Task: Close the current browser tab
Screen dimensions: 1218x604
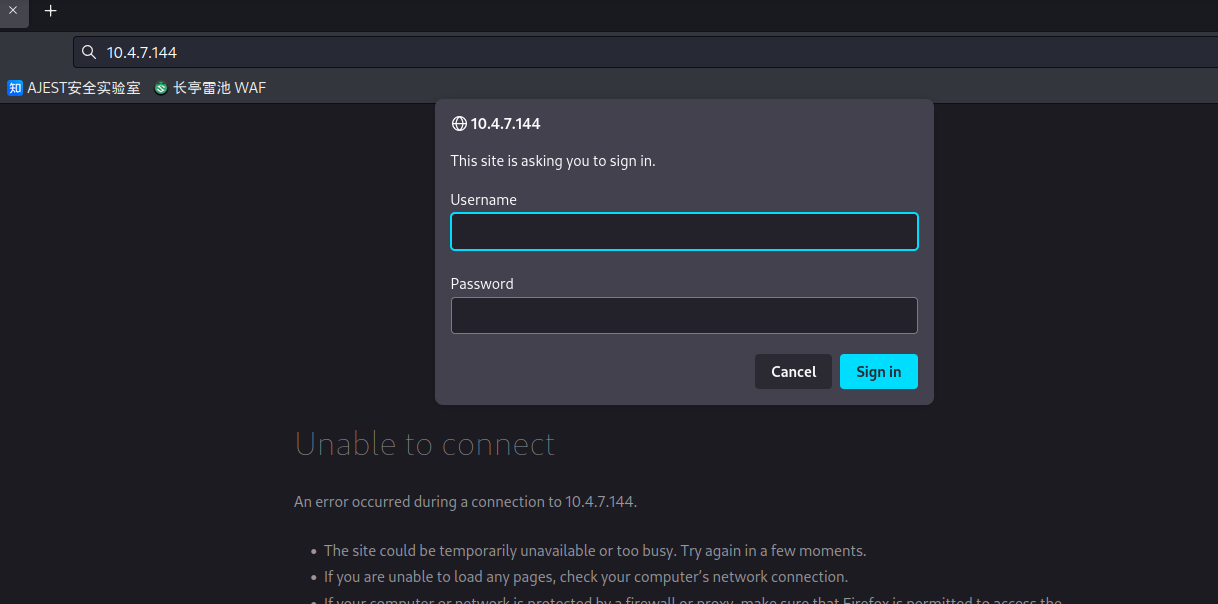Action: pos(13,10)
